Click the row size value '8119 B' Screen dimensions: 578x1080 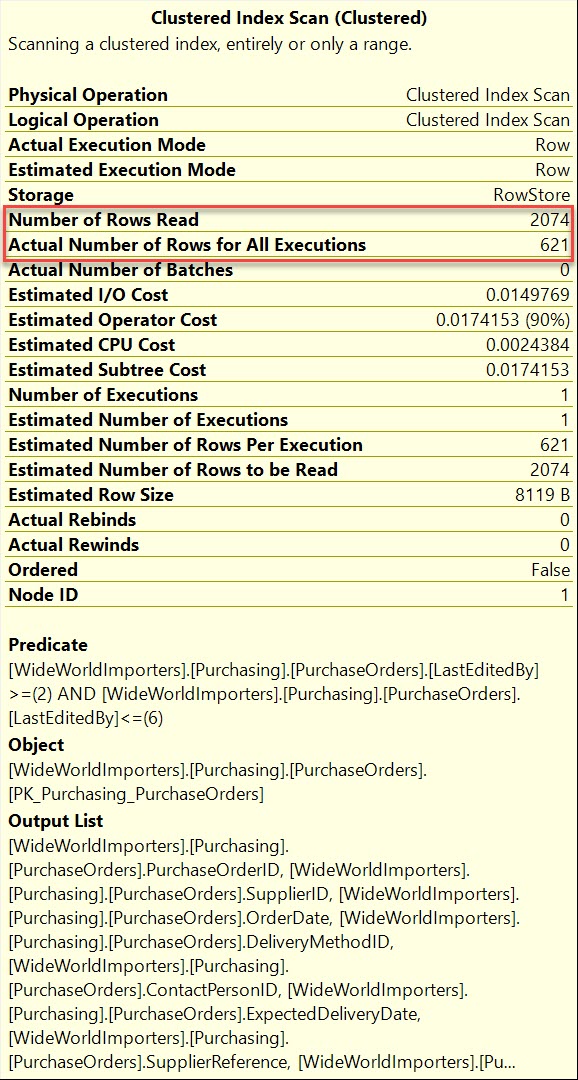click(541, 495)
